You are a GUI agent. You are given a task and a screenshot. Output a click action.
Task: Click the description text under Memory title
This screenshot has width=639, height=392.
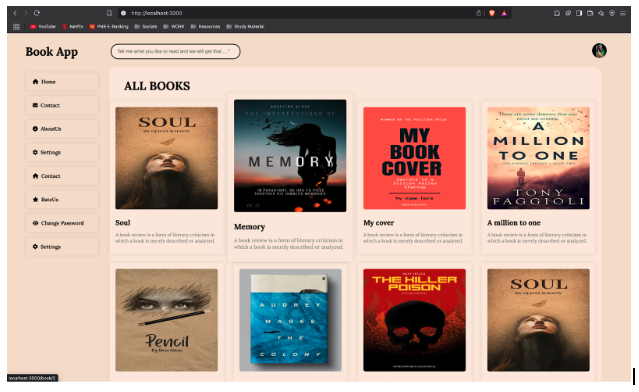click(x=289, y=244)
